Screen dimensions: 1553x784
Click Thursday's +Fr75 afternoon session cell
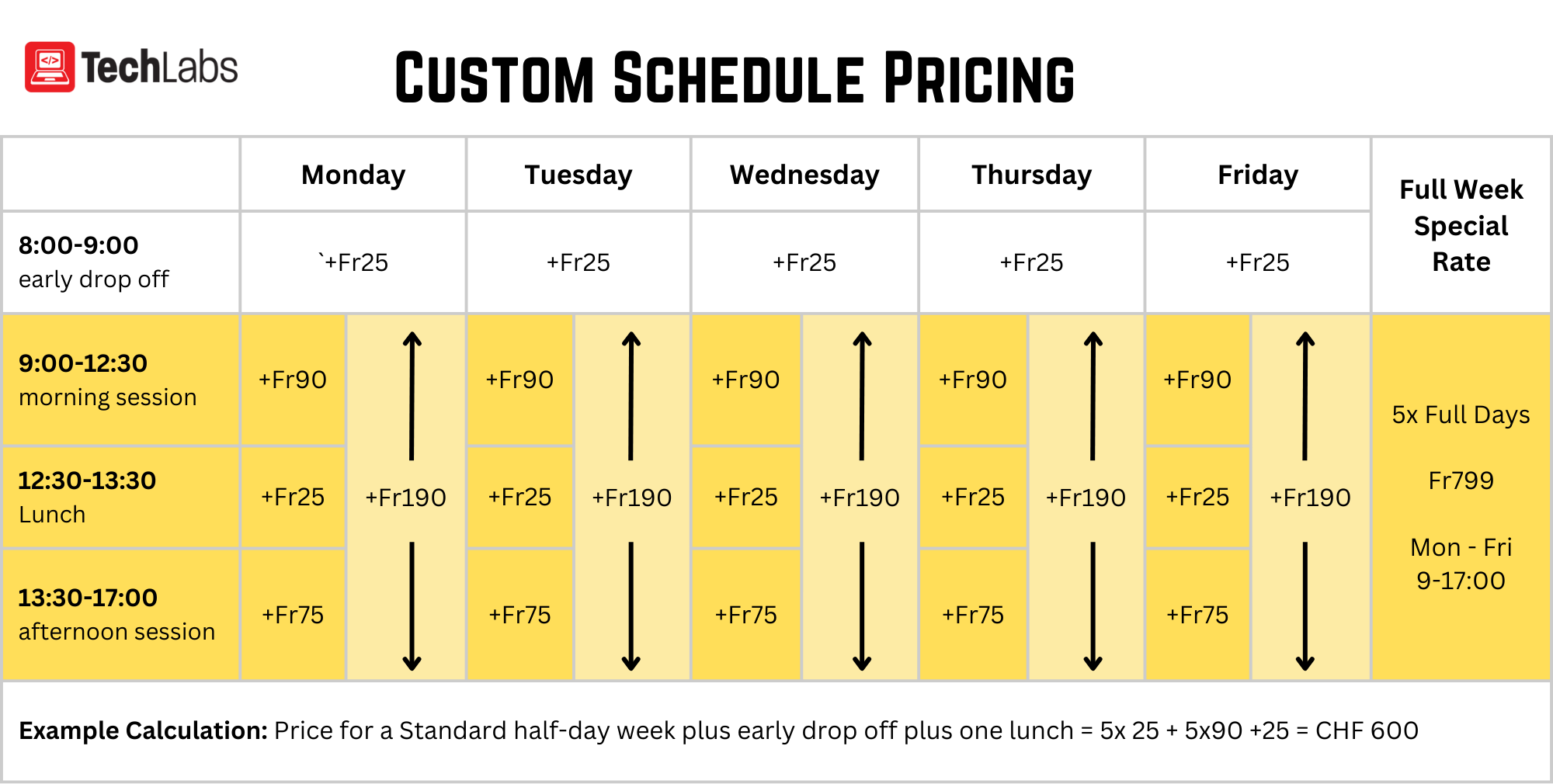coord(973,615)
